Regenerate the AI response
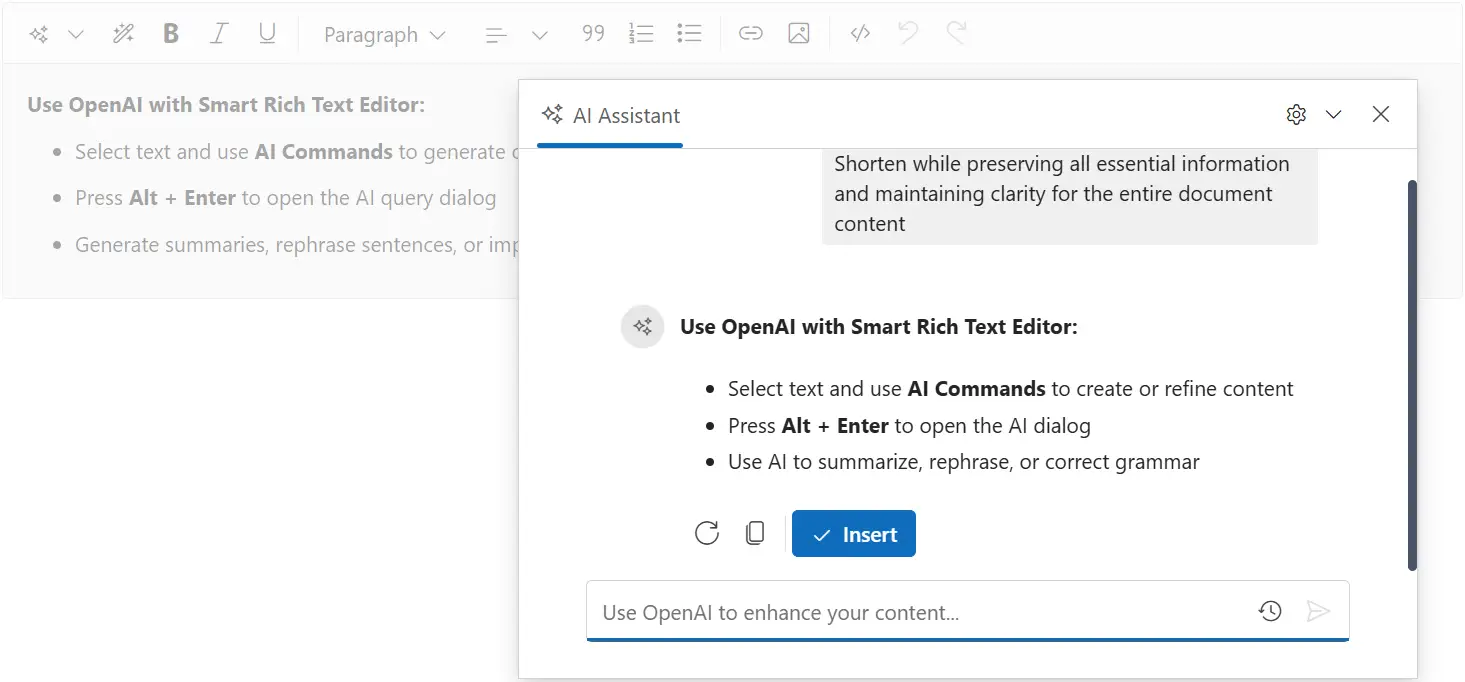 point(707,534)
